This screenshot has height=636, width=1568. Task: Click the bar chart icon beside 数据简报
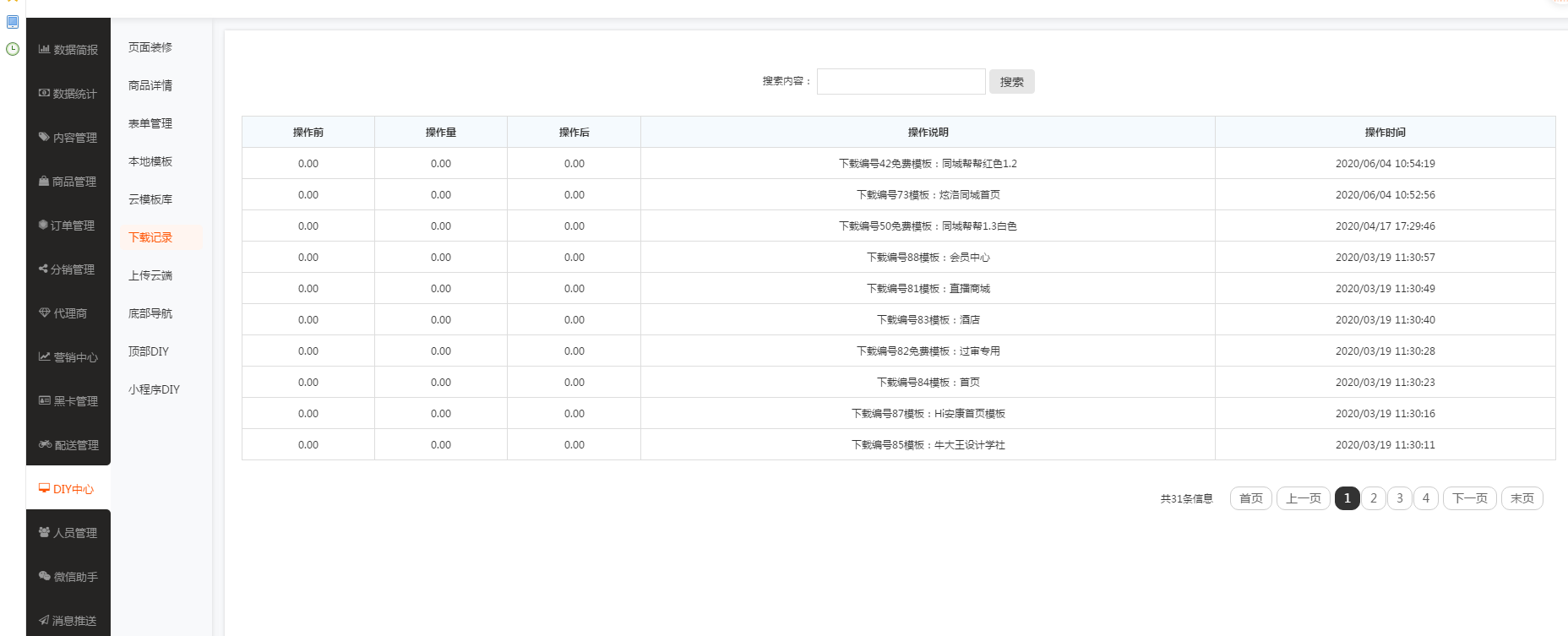[x=44, y=50]
